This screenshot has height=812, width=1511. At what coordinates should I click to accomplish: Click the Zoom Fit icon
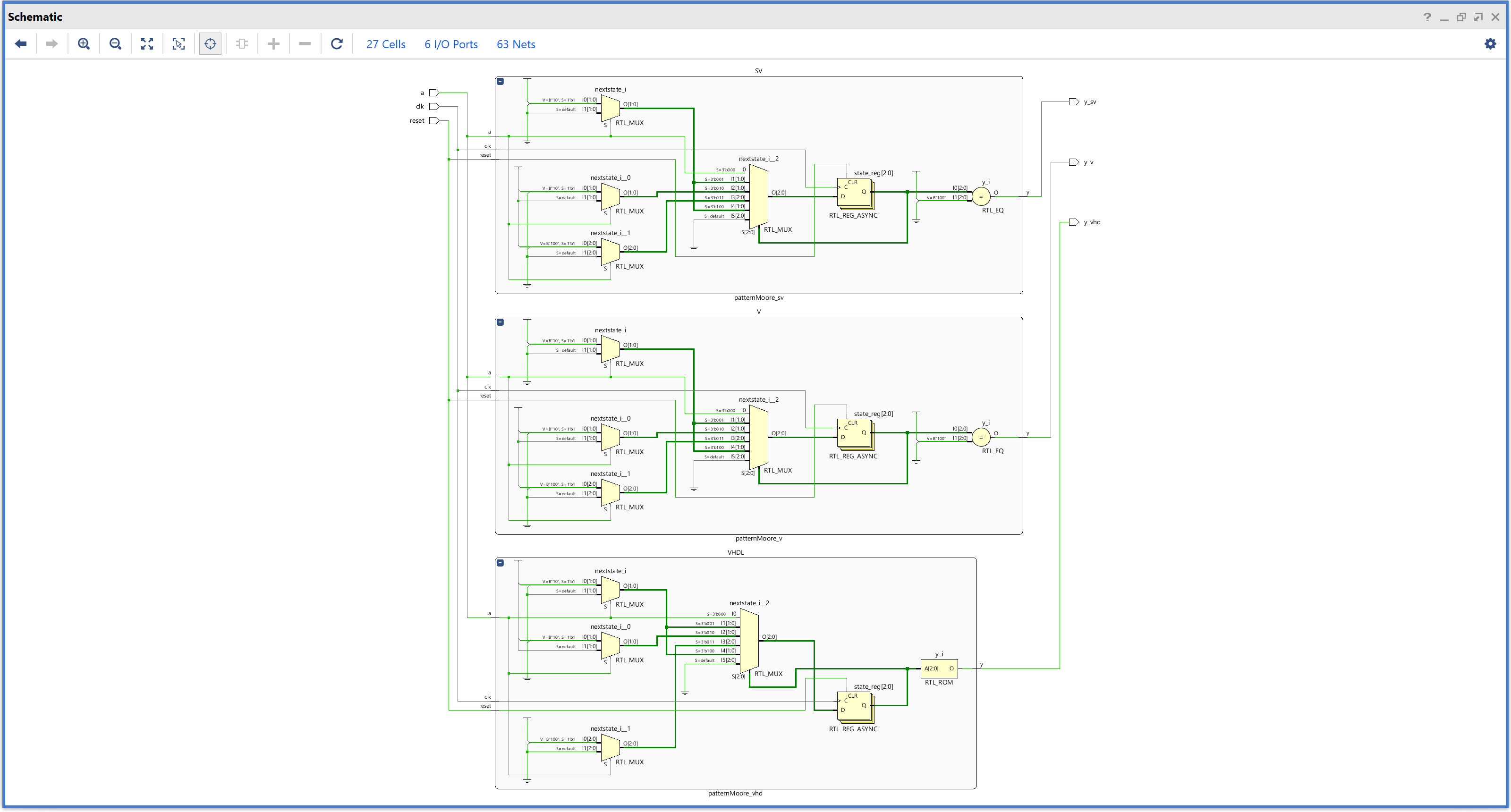tap(147, 44)
